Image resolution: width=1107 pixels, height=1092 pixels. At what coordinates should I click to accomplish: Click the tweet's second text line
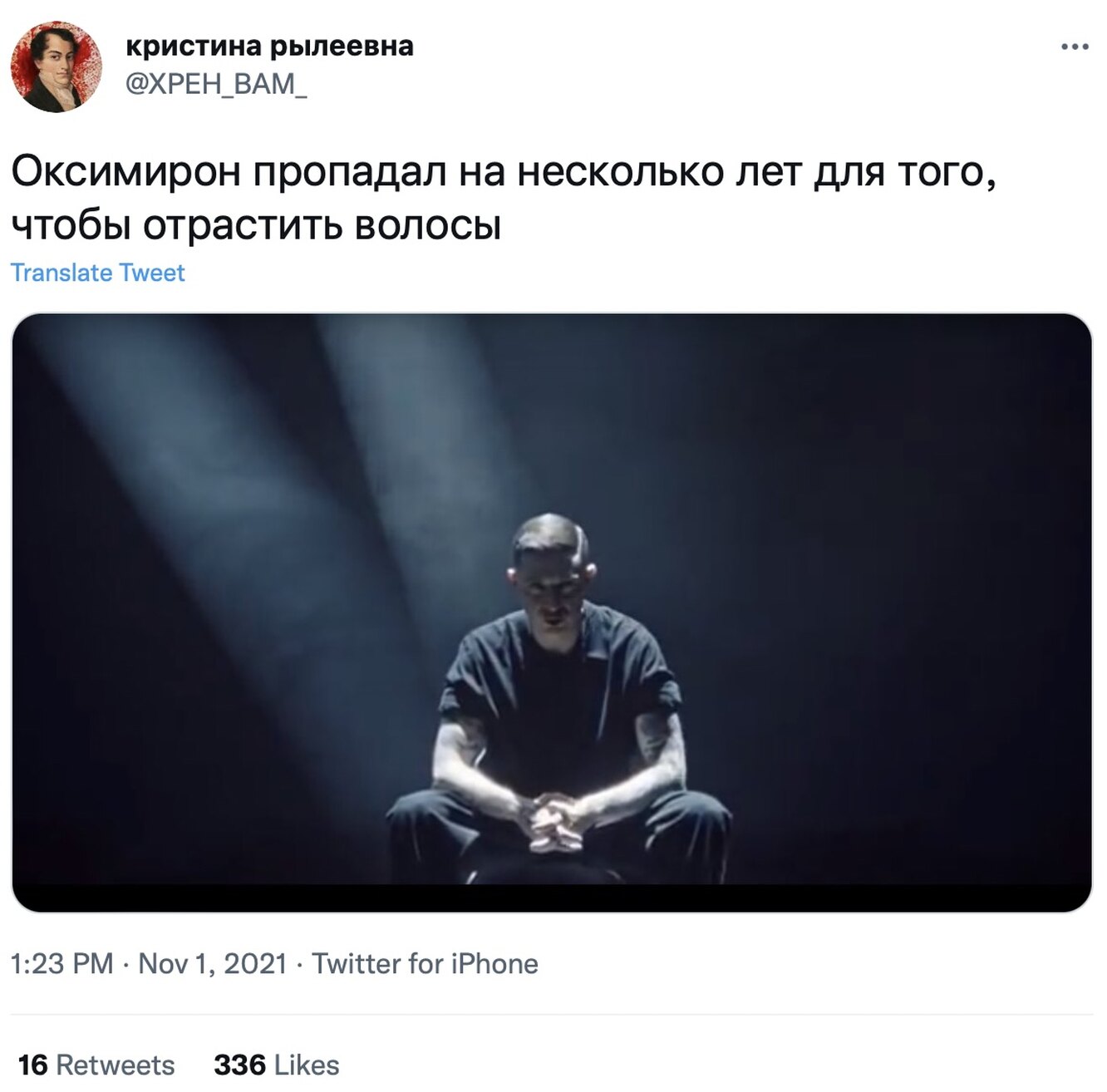256,225
